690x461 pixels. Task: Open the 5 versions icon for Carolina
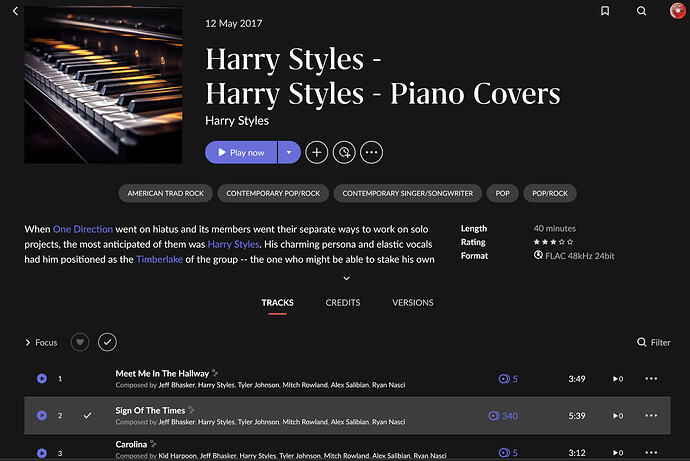pos(508,453)
